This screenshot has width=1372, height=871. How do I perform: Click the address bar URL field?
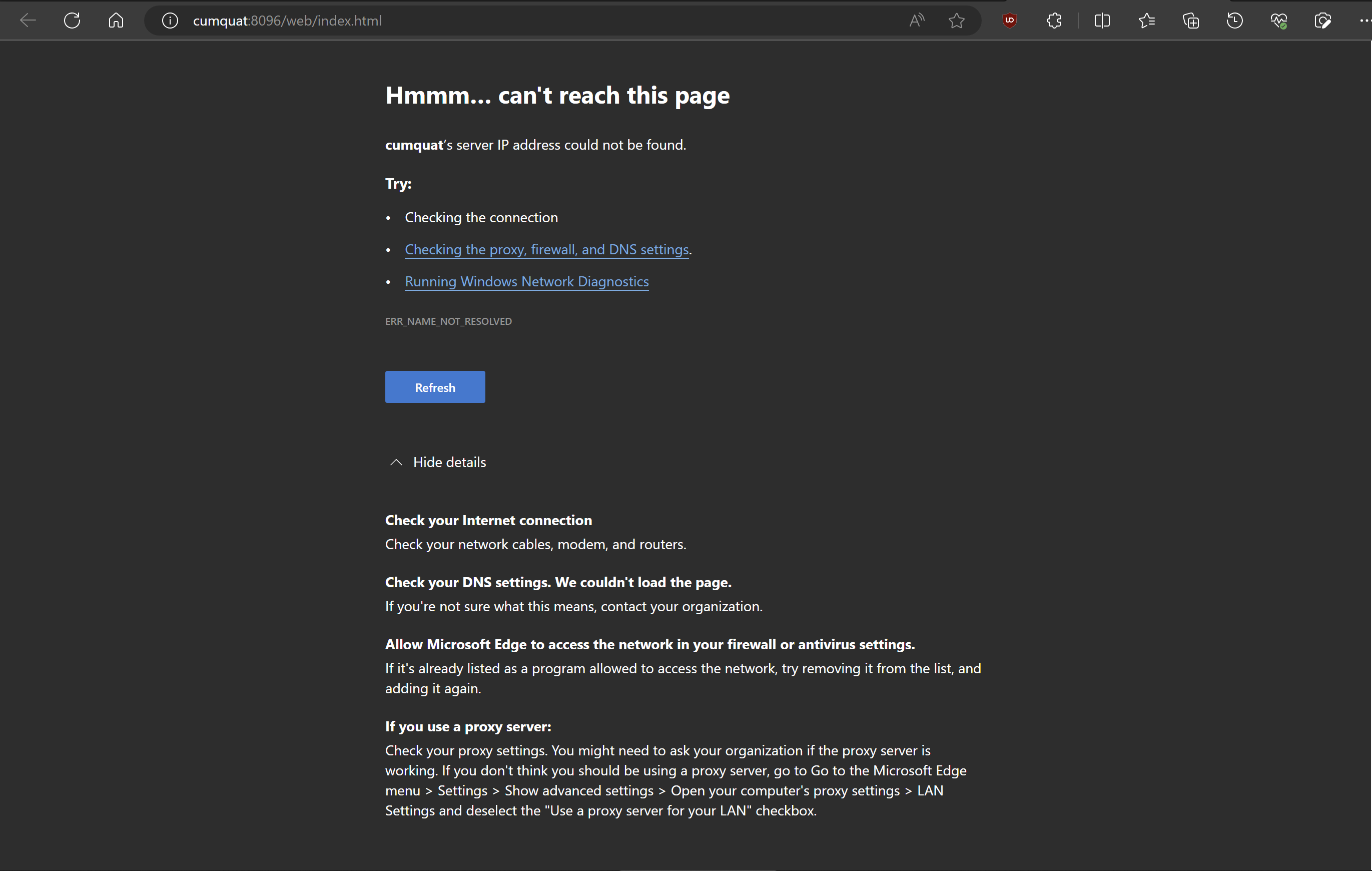pos(513,21)
